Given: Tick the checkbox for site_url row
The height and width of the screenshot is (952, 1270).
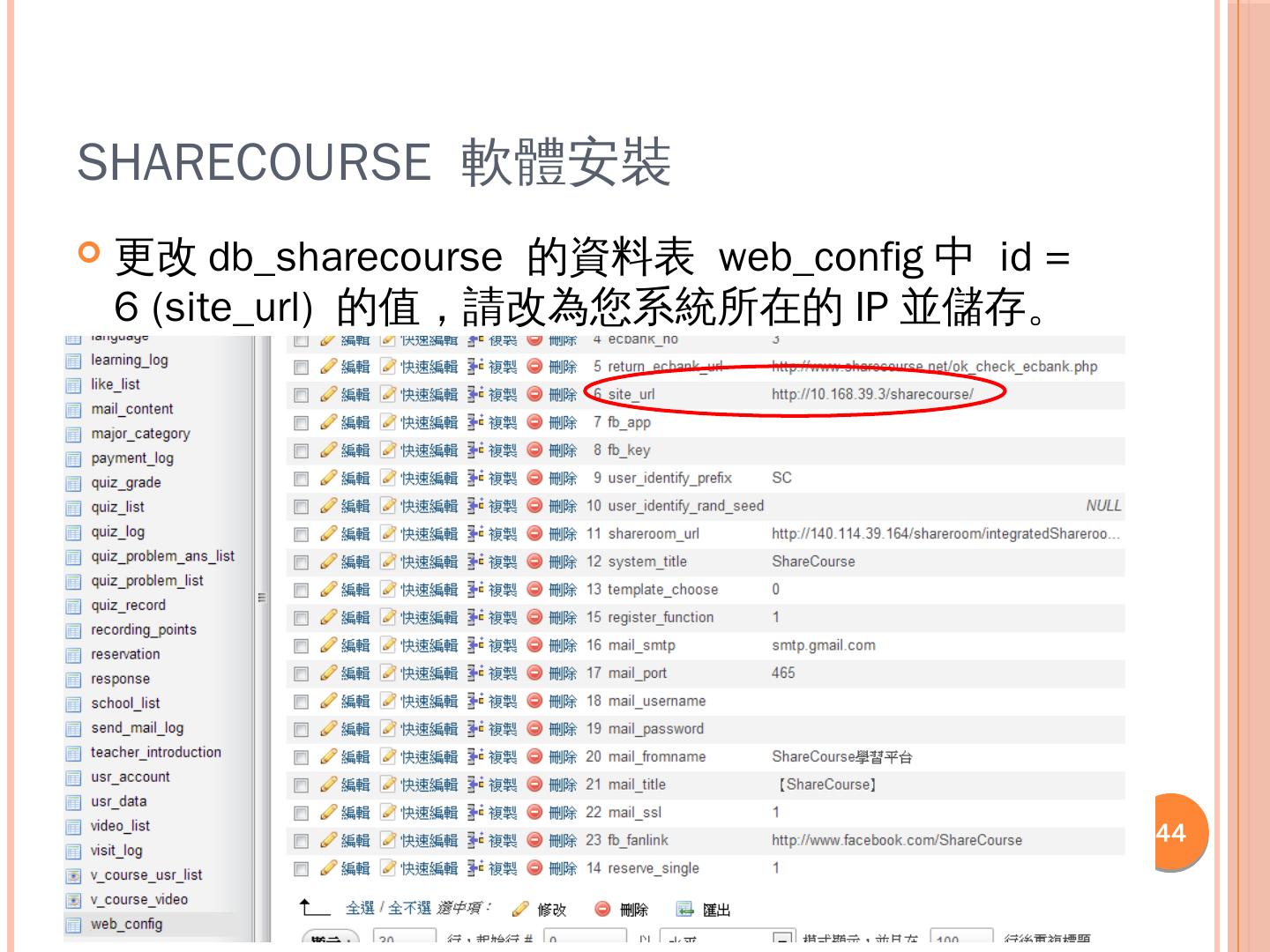Looking at the screenshot, I should [302, 395].
